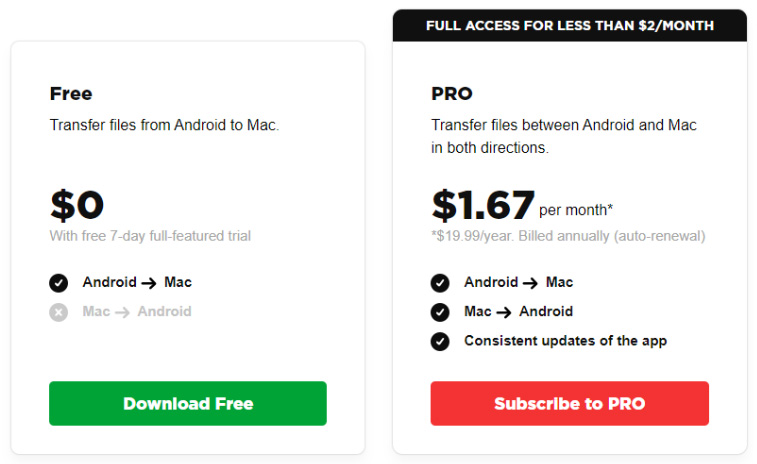This screenshot has width=757, height=464.
Task: Click the $19.99/year billed annually note
Action: click(568, 236)
